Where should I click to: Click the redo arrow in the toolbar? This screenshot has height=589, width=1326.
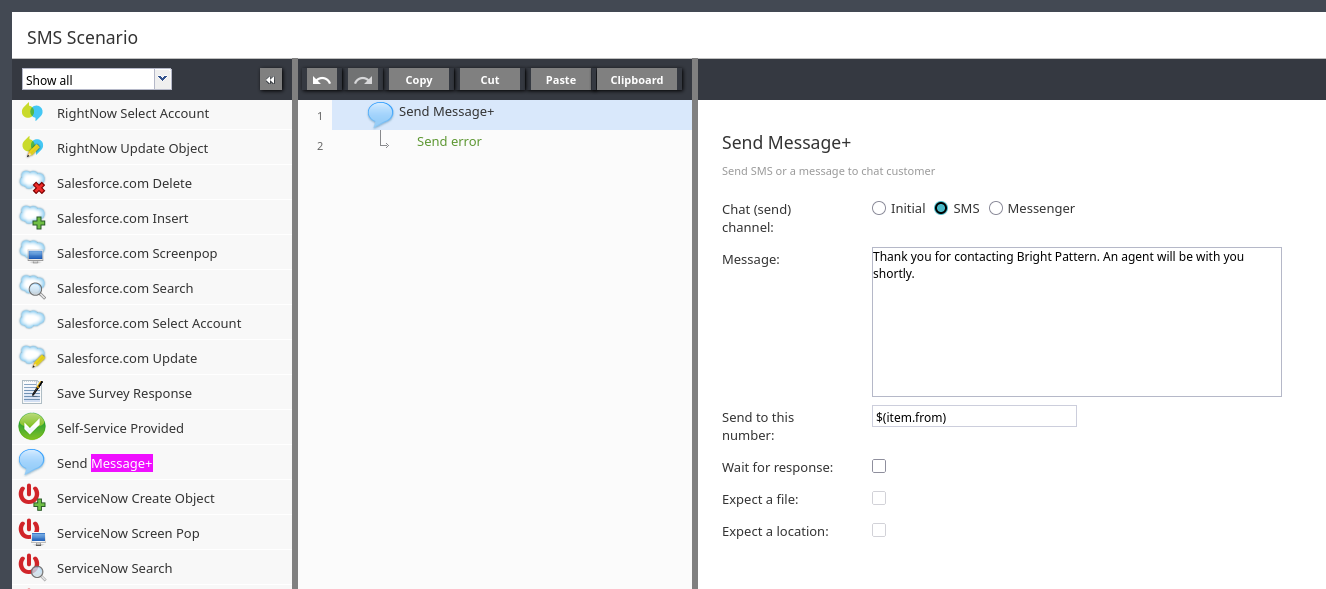[362, 80]
